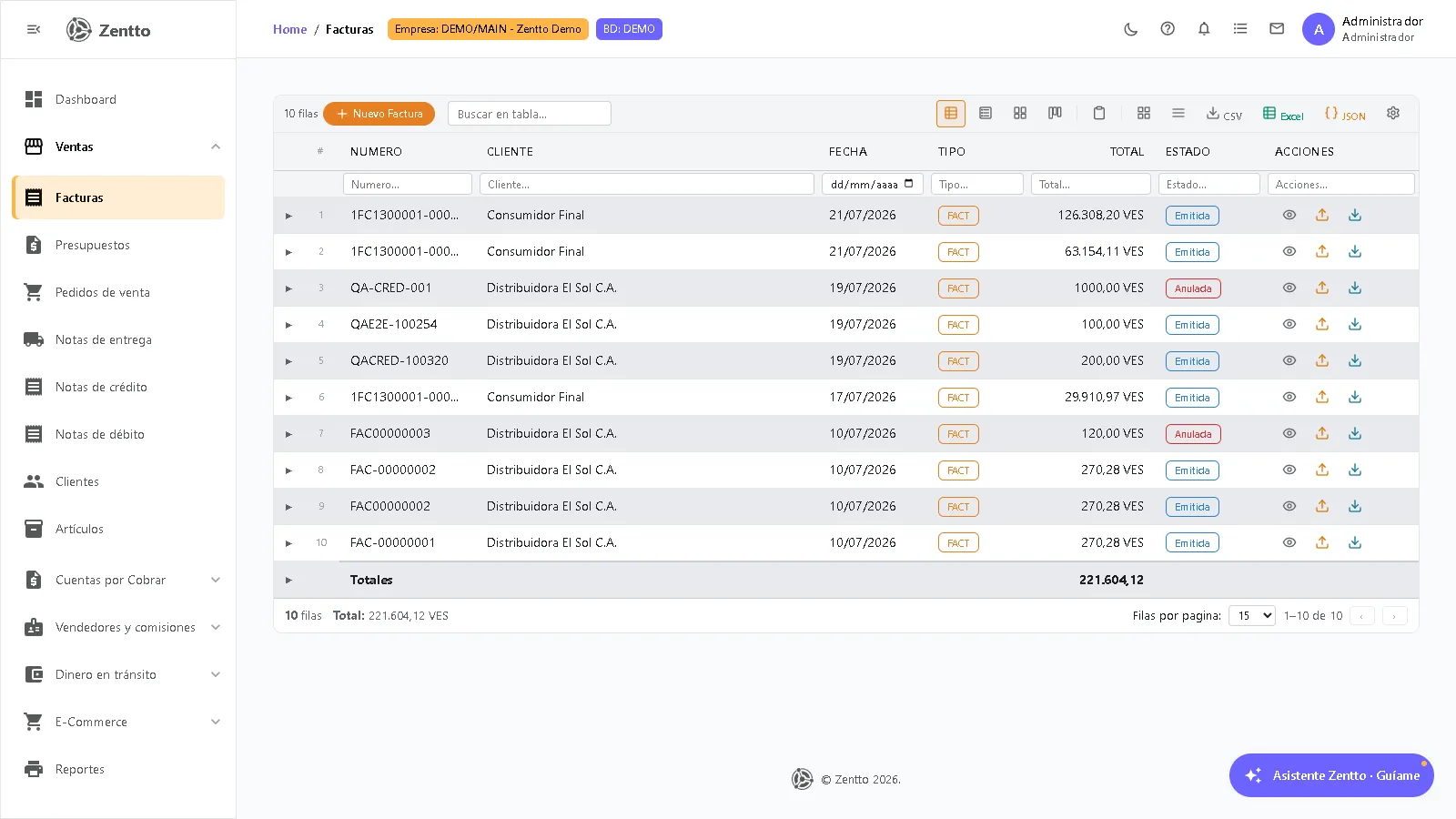
Task: Click the BD: DEMO badge
Action: pyautogui.click(x=629, y=29)
